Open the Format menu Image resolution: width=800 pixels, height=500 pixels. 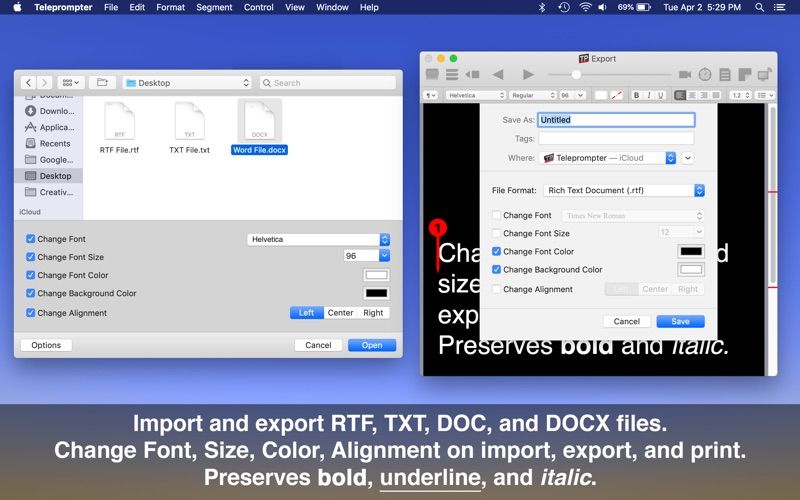tap(170, 7)
